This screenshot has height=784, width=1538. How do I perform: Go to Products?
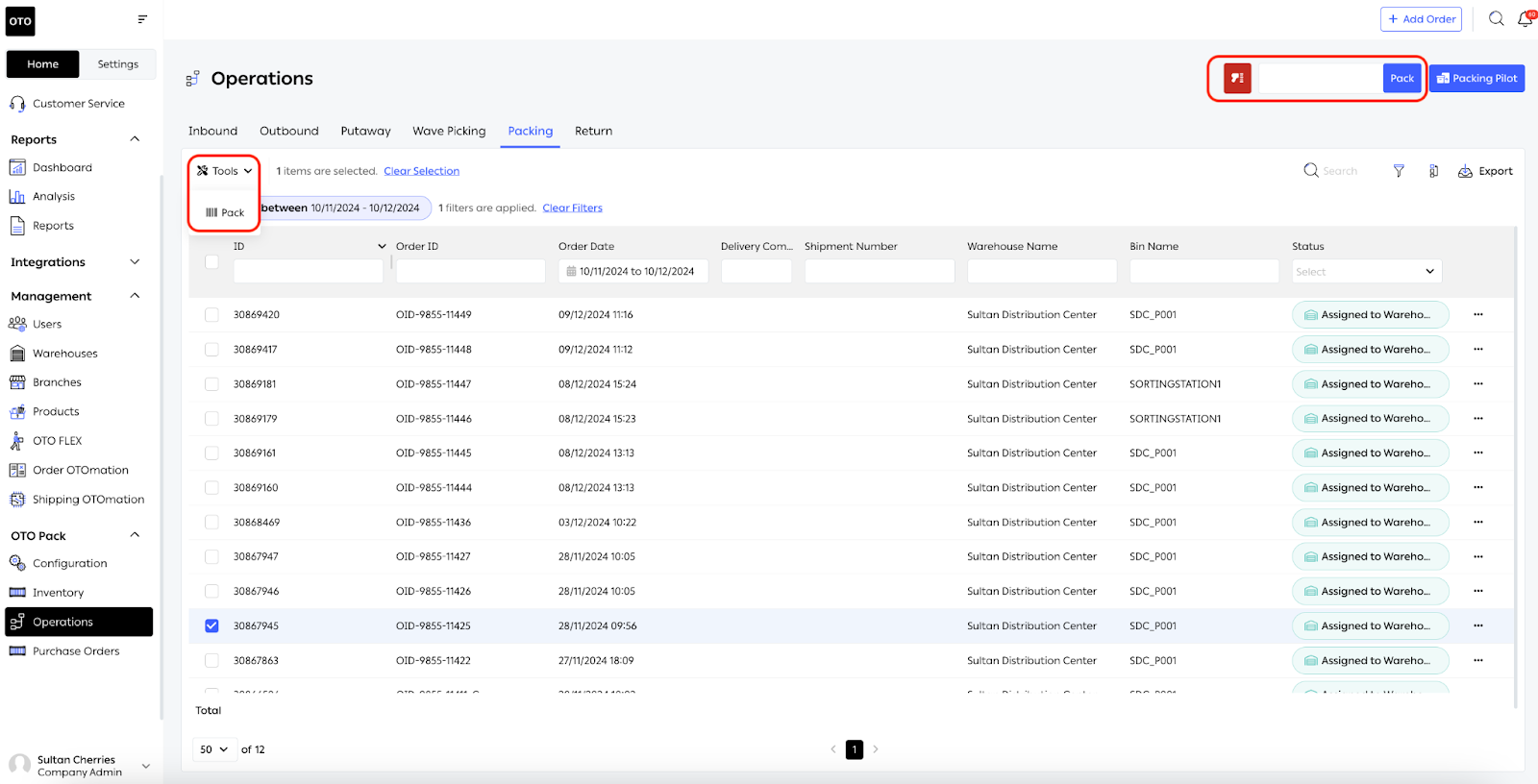[44, 412]
